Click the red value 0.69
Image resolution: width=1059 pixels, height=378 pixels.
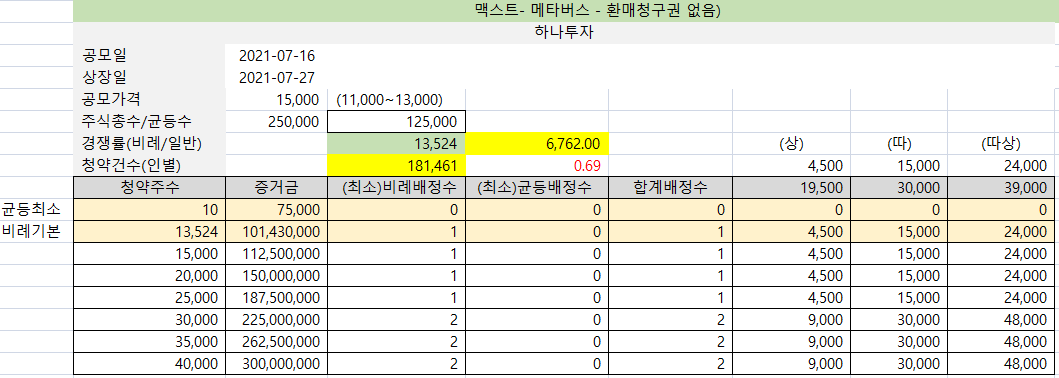[x=538, y=165]
